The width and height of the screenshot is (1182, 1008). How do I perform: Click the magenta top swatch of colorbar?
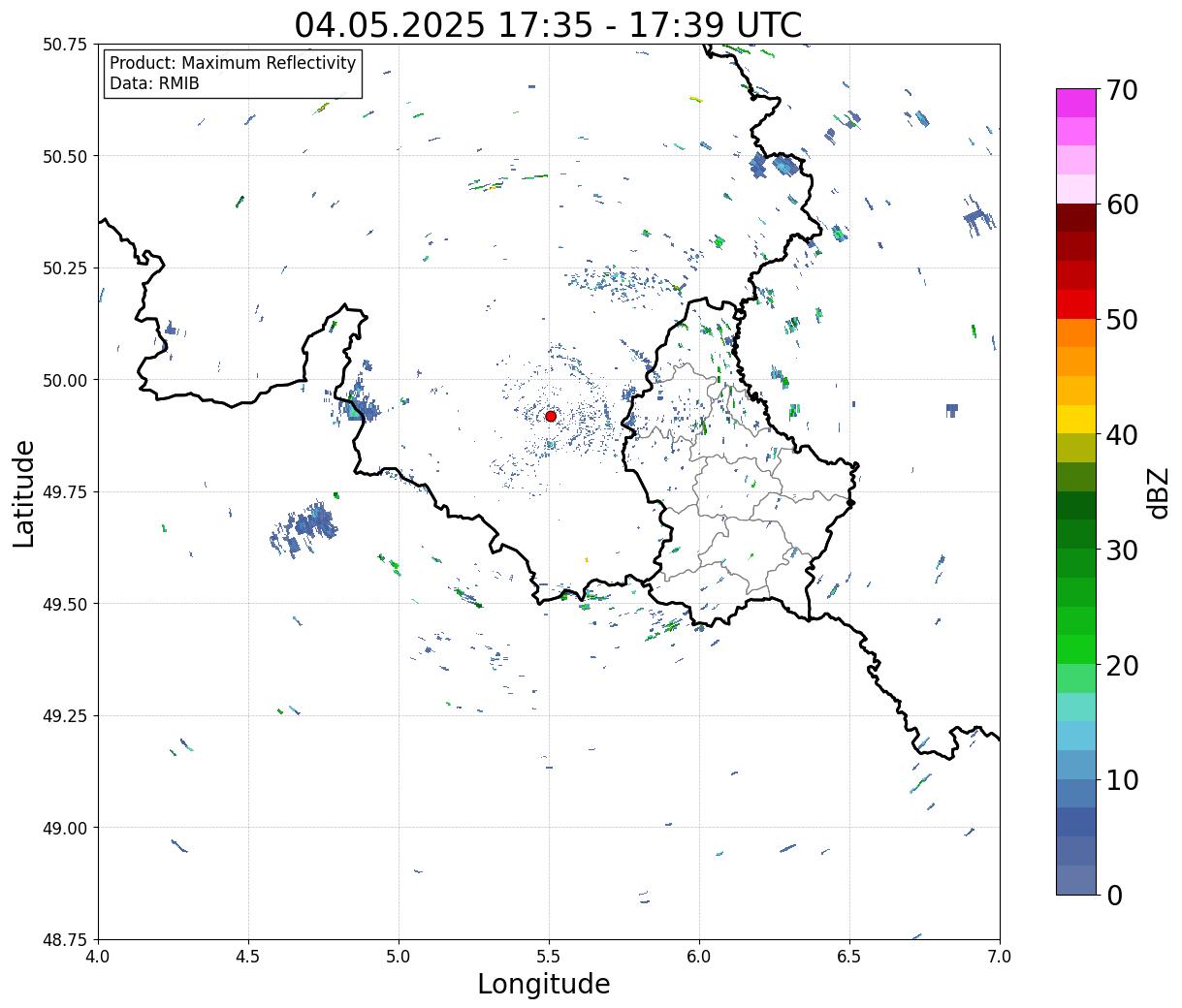click(1076, 103)
